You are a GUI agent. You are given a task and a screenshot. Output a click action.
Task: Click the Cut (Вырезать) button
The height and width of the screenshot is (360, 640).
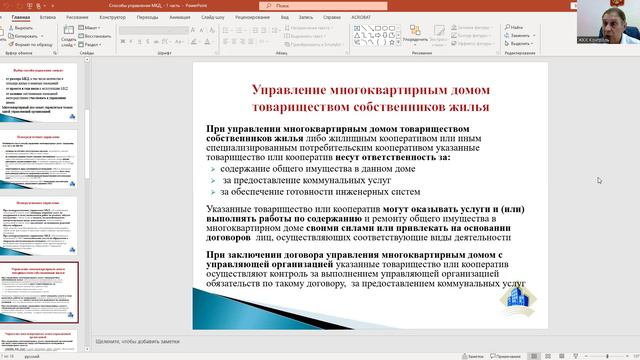click(21, 28)
